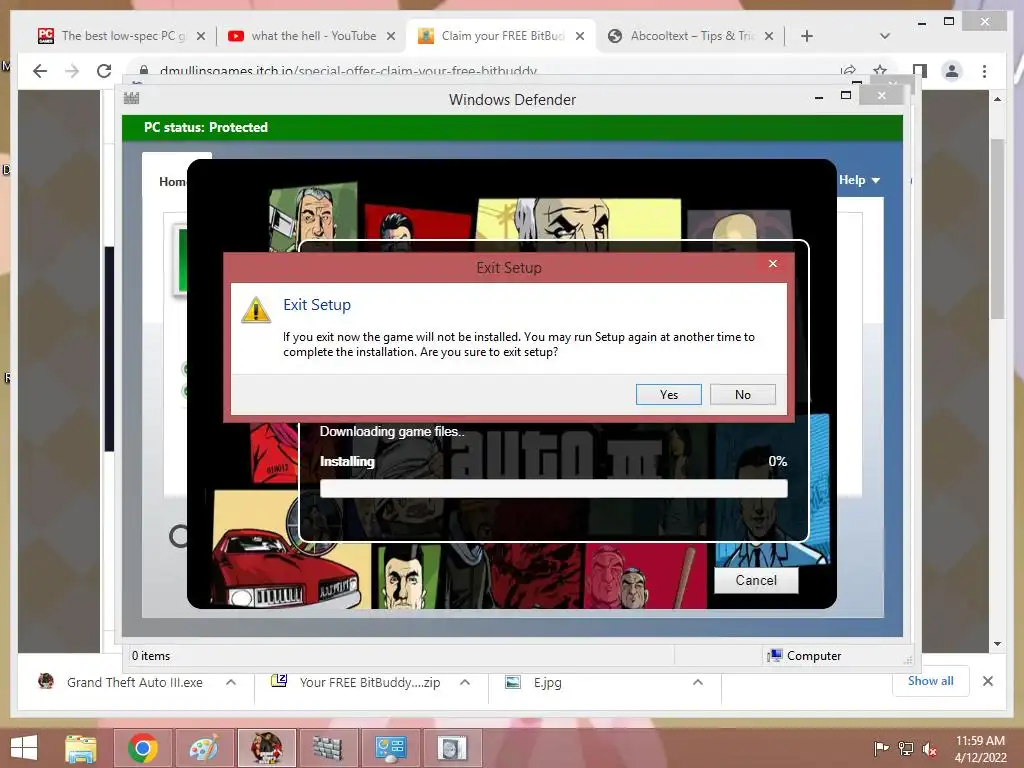The width and height of the screenshot is (1024, 768).
Task: Click the share page icon in address bar
Action: [x=848, y=71]
